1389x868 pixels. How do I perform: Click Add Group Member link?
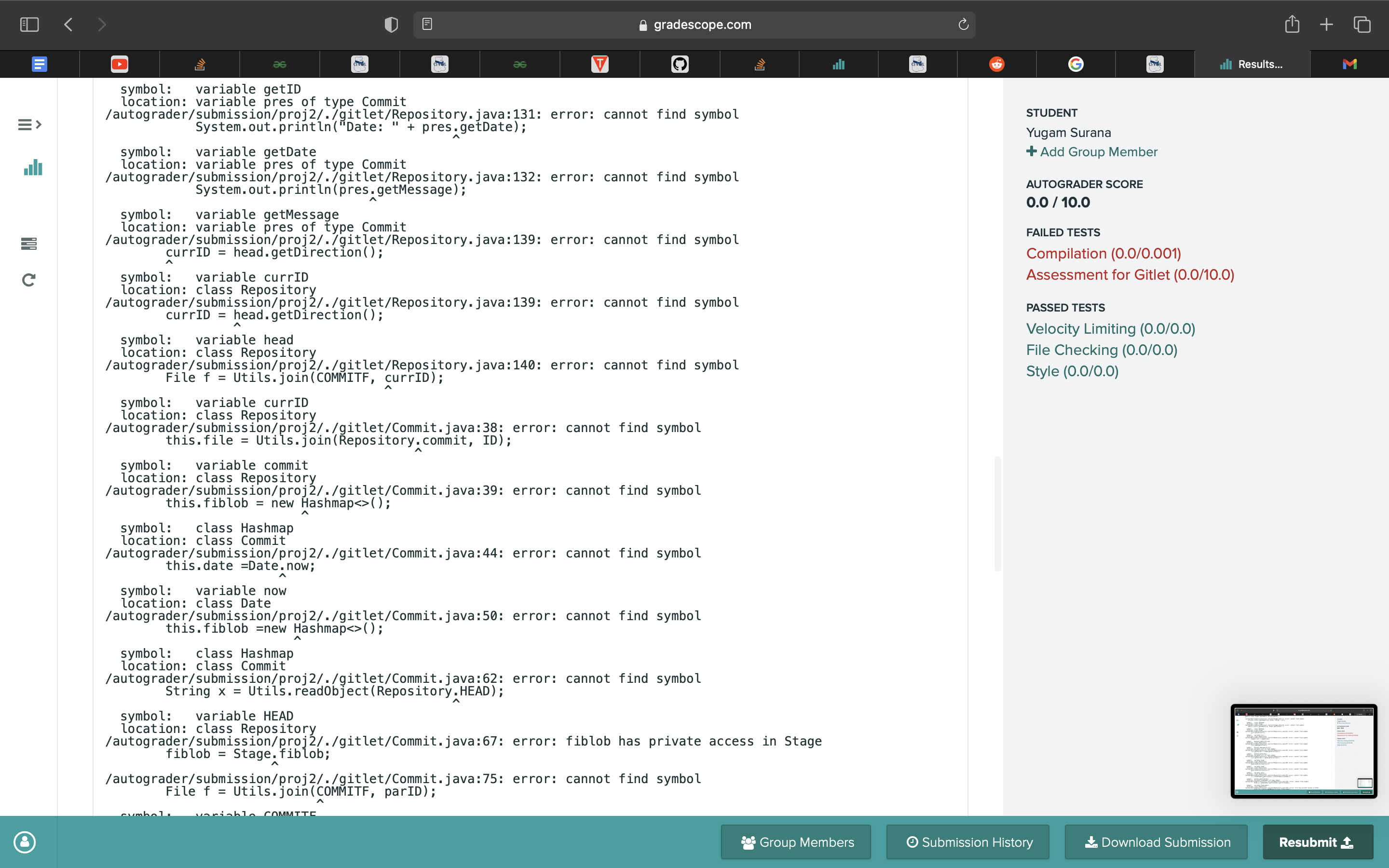click(1092, 151)
